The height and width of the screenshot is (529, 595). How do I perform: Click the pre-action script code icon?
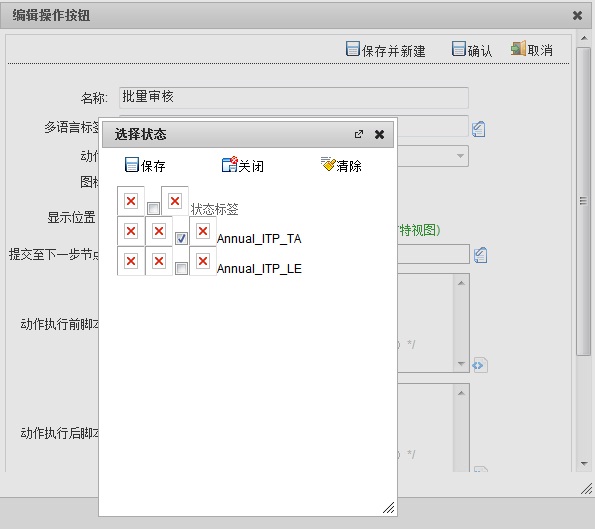click(x=480, y=365)
